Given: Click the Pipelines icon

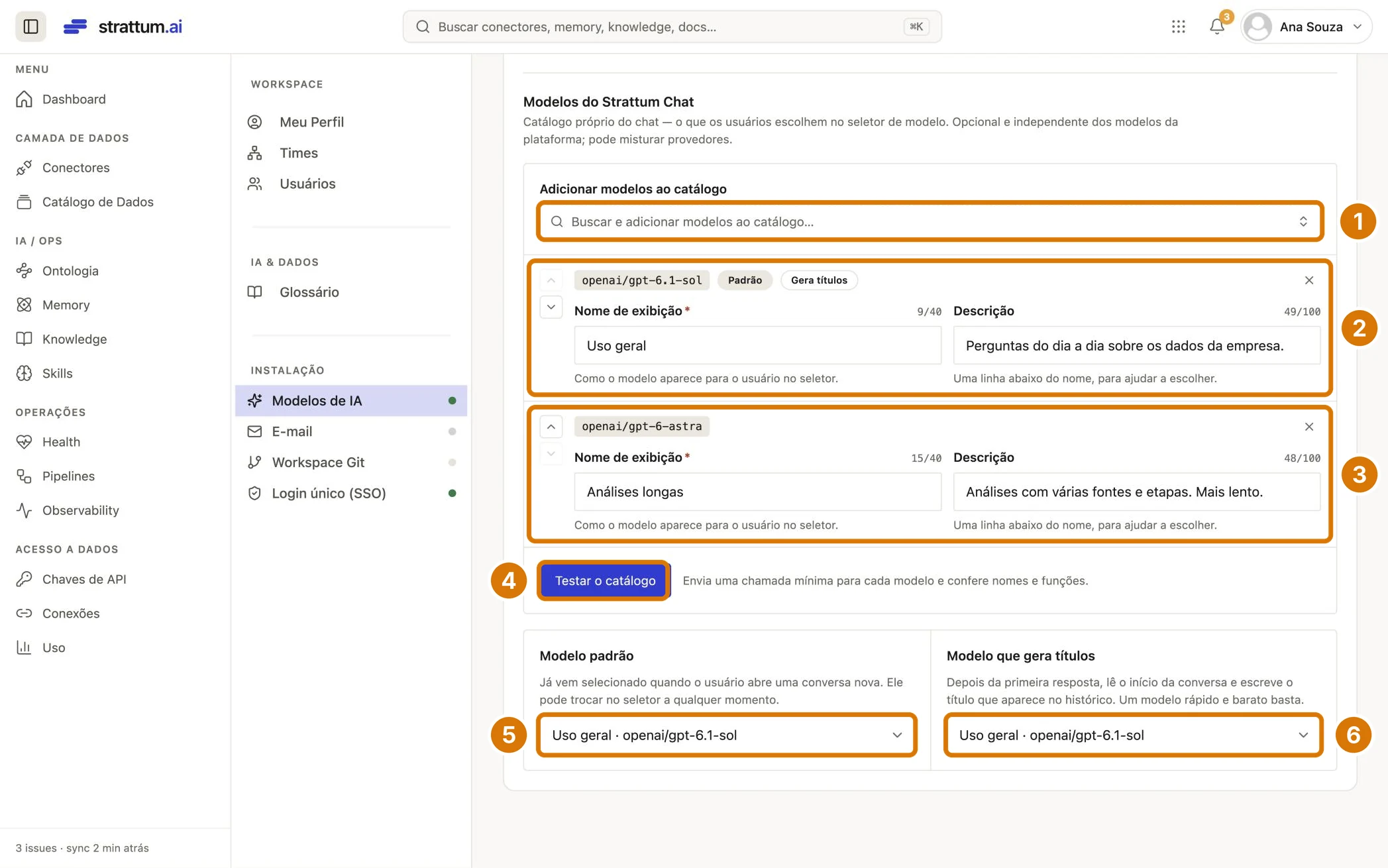Looking at the screenshot, I should coord(24,476).
